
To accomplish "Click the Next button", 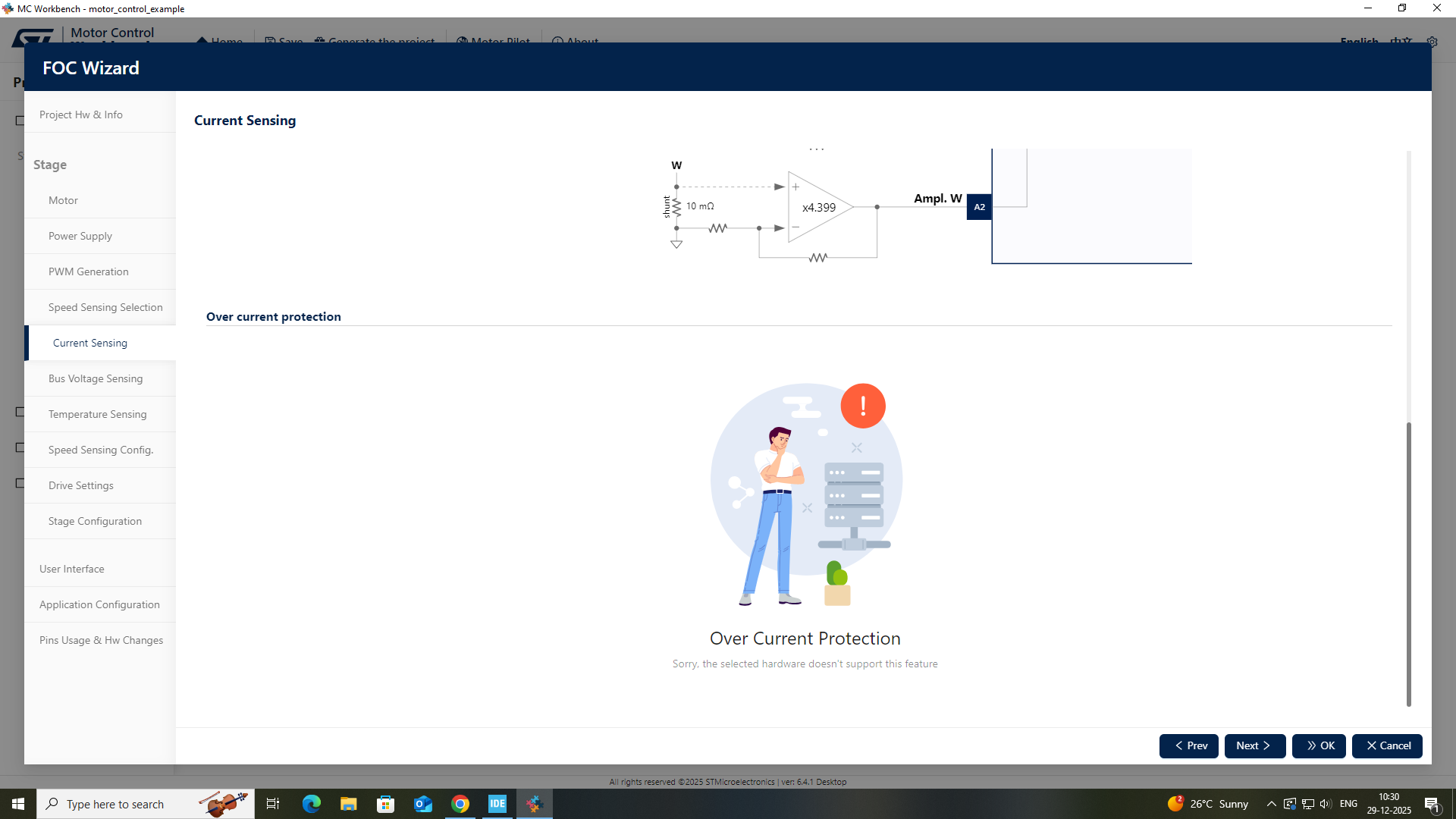I will (1254, 746).
